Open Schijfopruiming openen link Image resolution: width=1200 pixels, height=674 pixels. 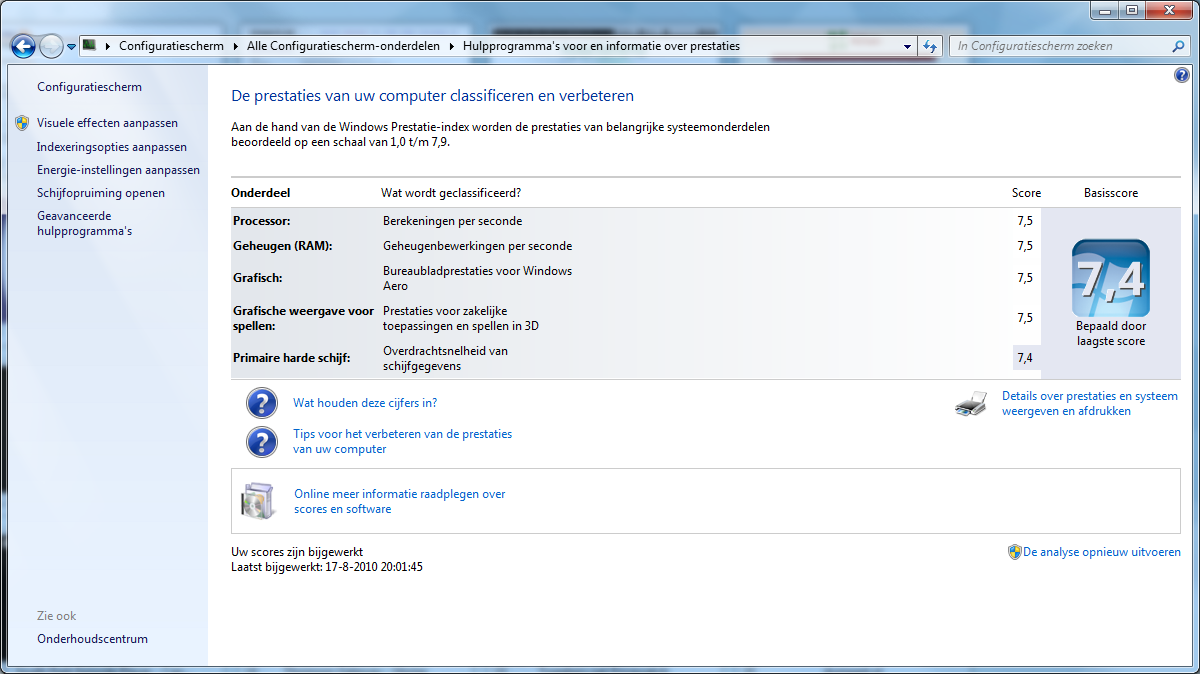click(x=101, y=193)
